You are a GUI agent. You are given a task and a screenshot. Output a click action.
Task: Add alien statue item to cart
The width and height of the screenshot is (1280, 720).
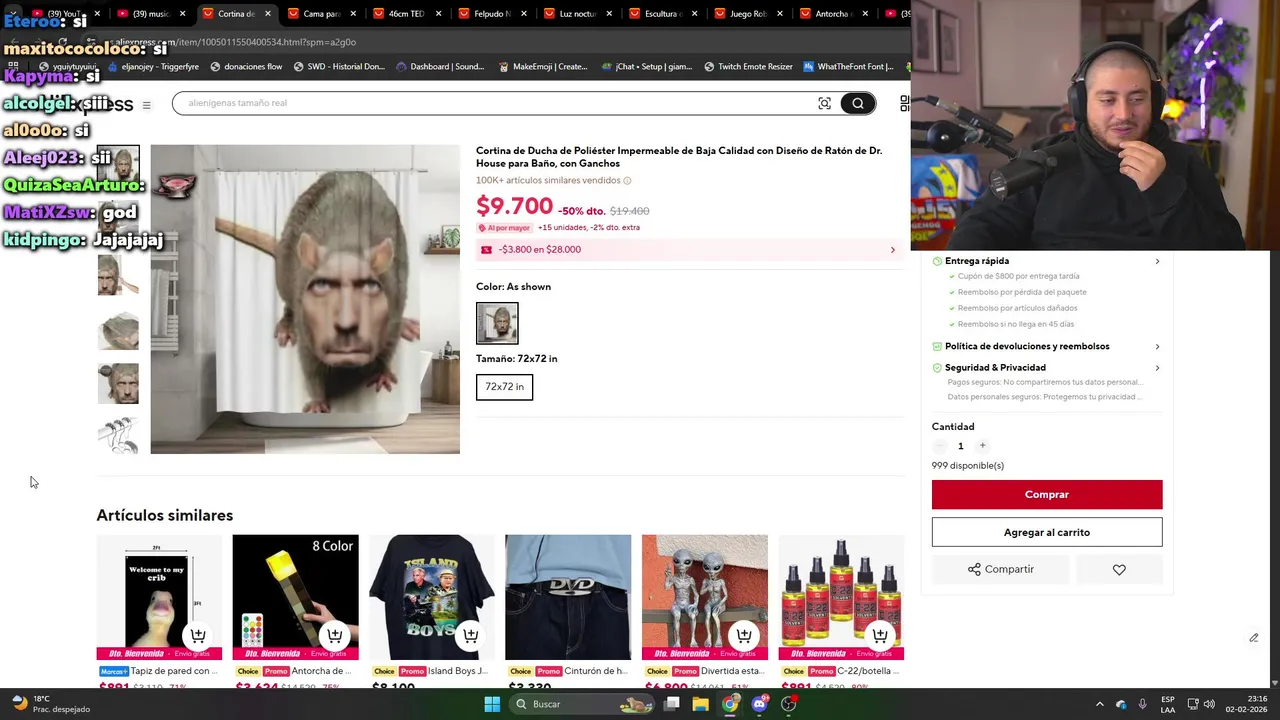tap(743, 635)
